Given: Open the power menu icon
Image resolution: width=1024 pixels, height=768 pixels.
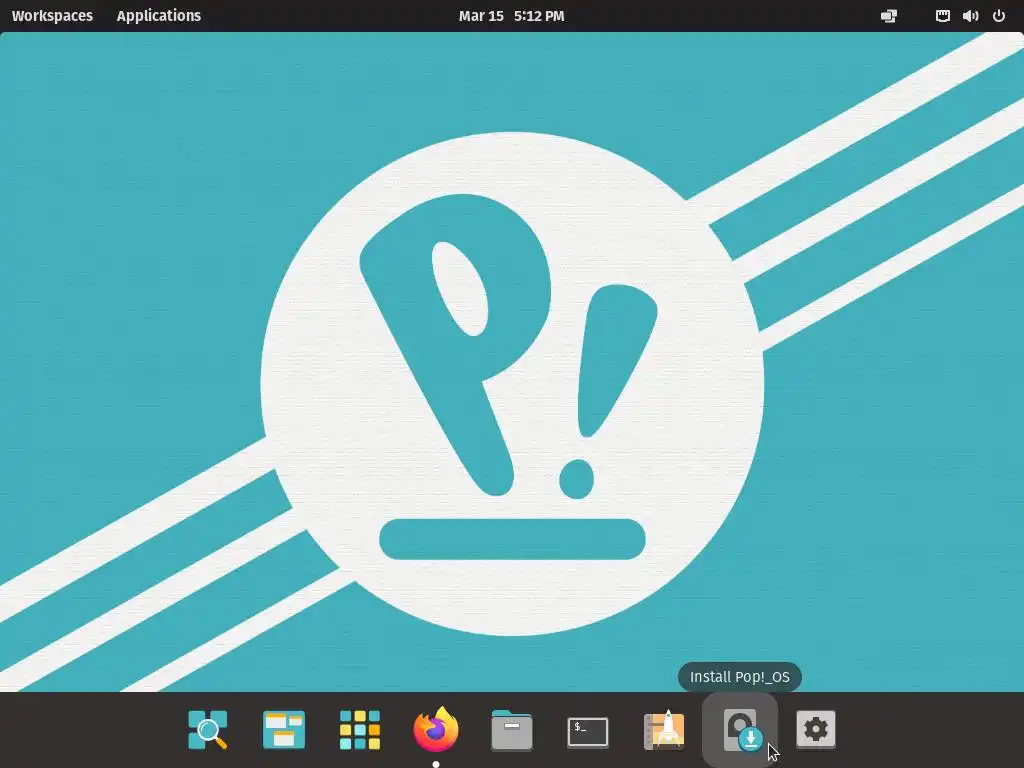Looking at the screenshot, I should pyautogui.click(x=999, y=16).
